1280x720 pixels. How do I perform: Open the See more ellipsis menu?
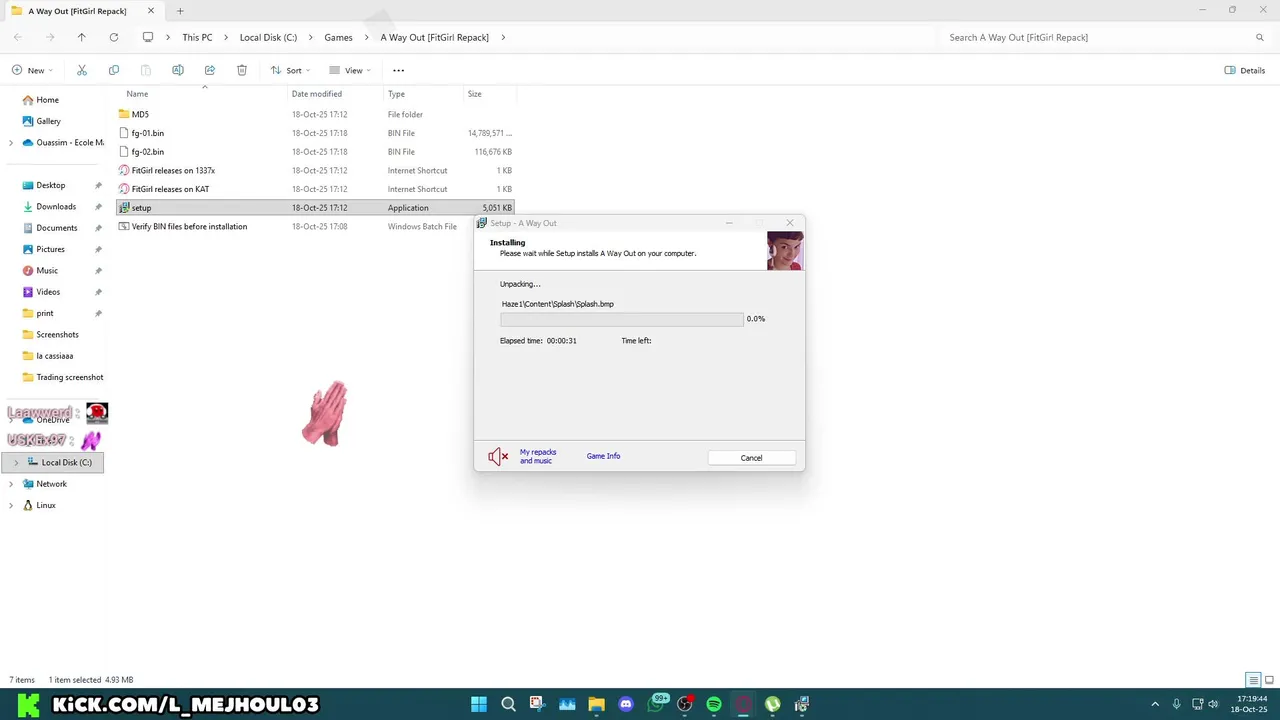click(x=398, y=70)
